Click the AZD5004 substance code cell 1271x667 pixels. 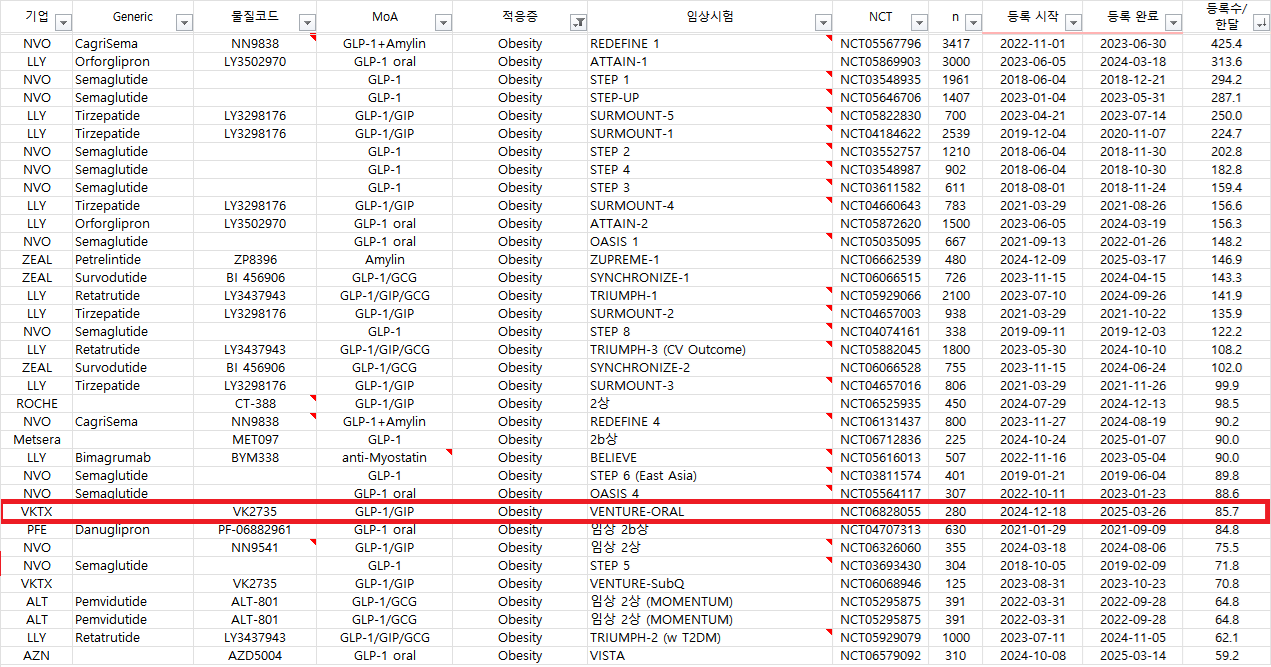click(255, 656)
